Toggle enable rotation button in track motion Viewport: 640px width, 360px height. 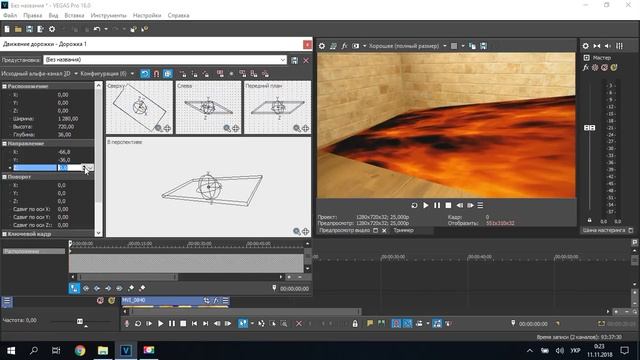tap(145, 73)
